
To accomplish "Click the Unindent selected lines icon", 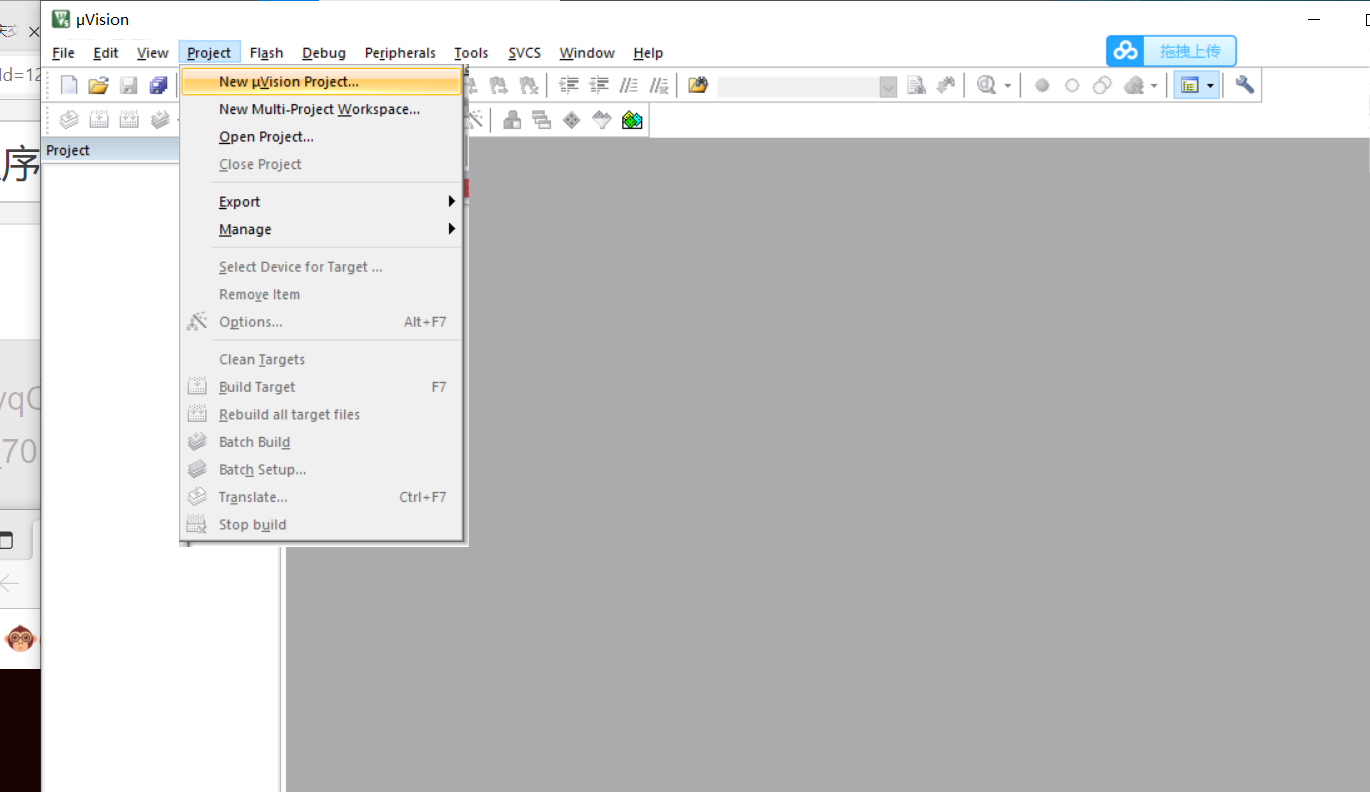I will click(x=599, y=85).
